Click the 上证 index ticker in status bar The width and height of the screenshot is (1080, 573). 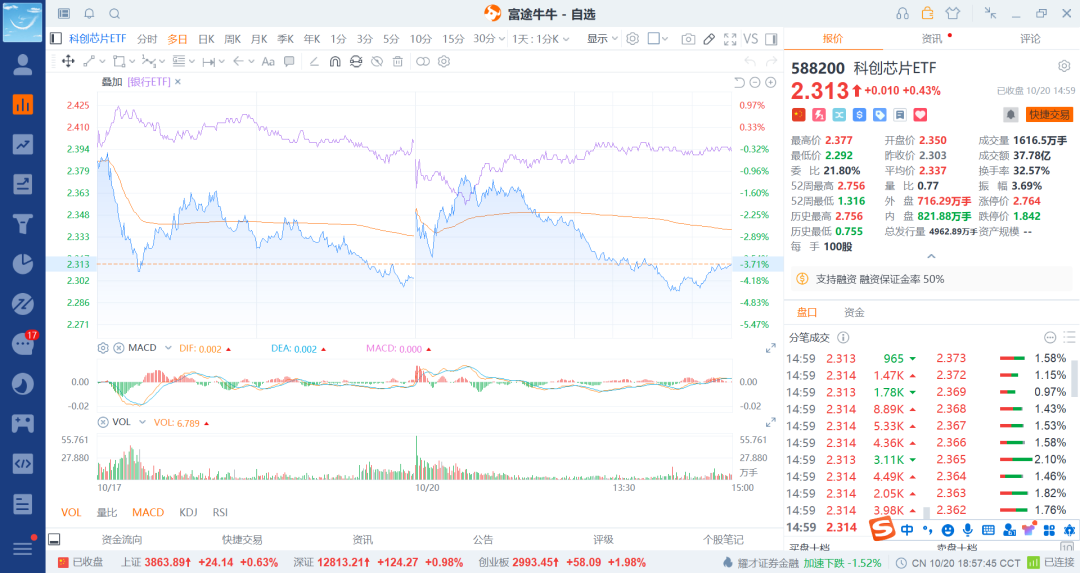coord(200,562)
